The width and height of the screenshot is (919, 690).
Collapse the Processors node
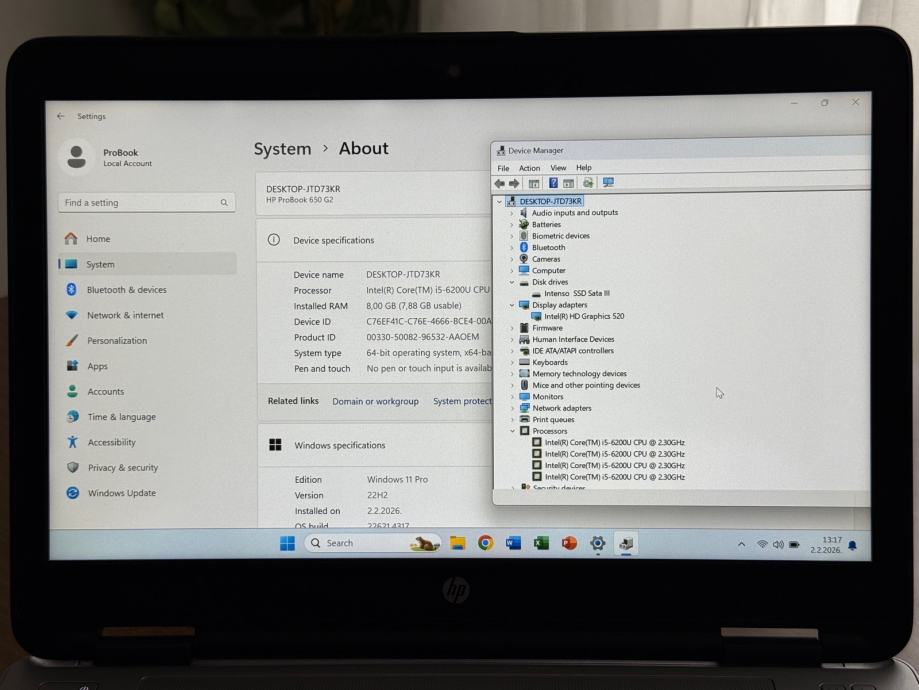point(512,431)
